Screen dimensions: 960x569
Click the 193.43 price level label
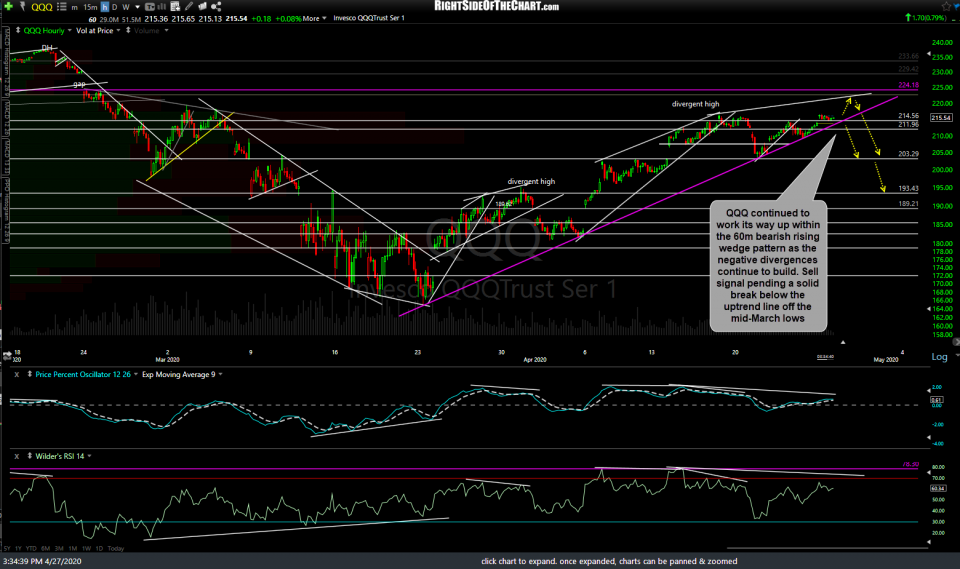[x=909, y=189]
